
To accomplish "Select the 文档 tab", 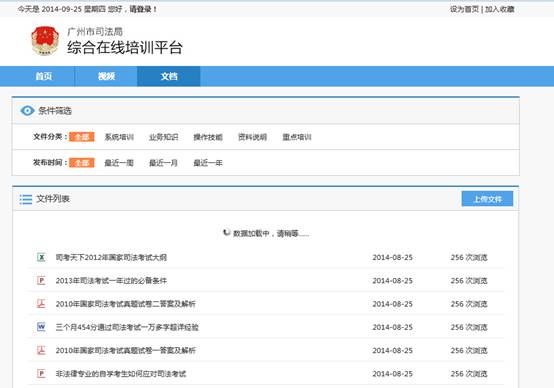I will pos(169,76).
